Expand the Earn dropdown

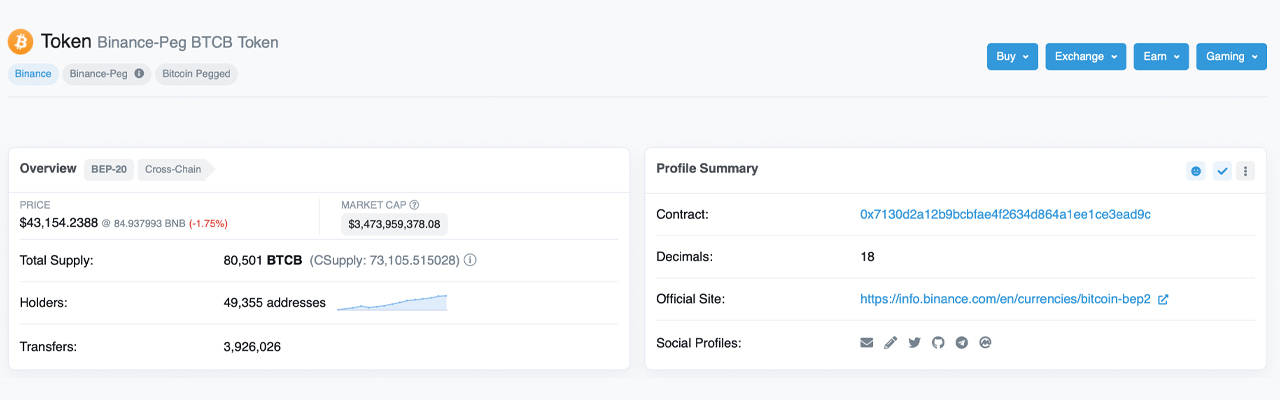coord(1161,57)
